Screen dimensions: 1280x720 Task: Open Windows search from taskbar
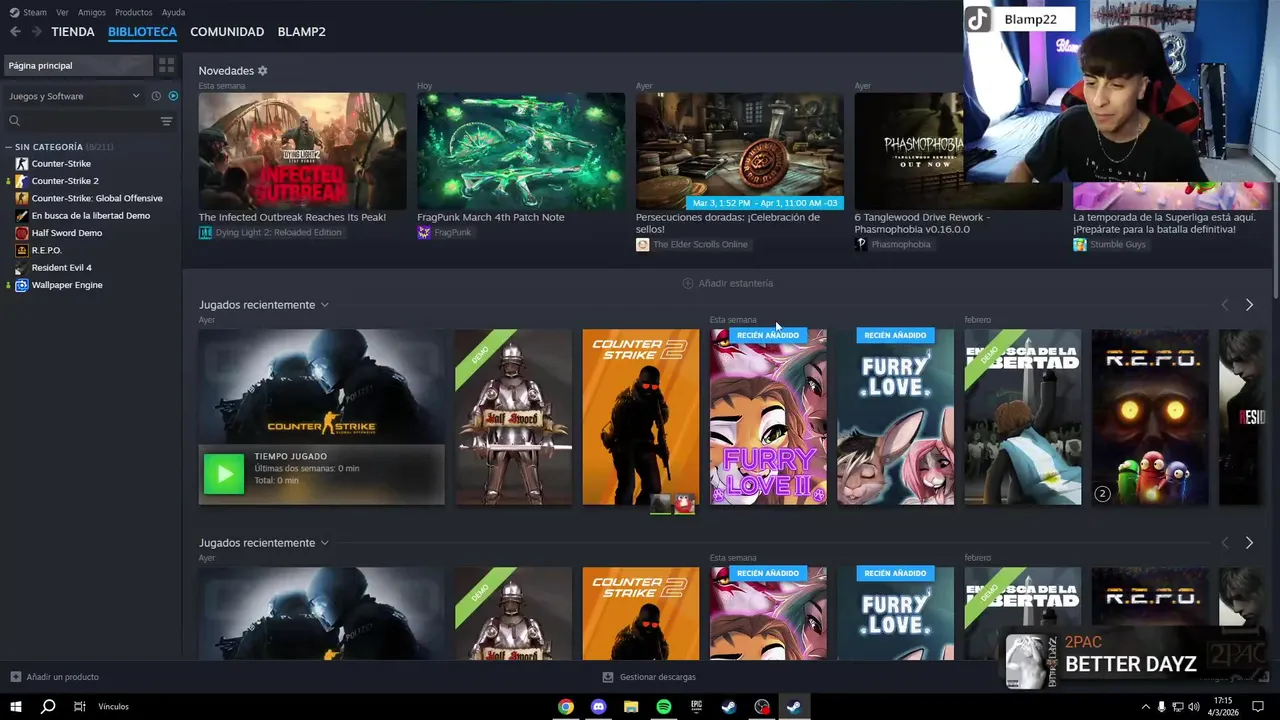click(x=48, y=706)
